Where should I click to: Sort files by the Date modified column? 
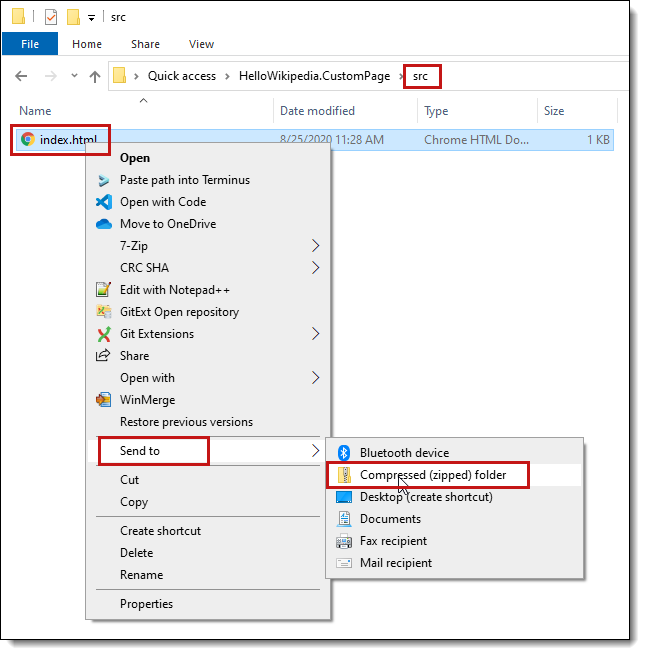coord(317,111)
